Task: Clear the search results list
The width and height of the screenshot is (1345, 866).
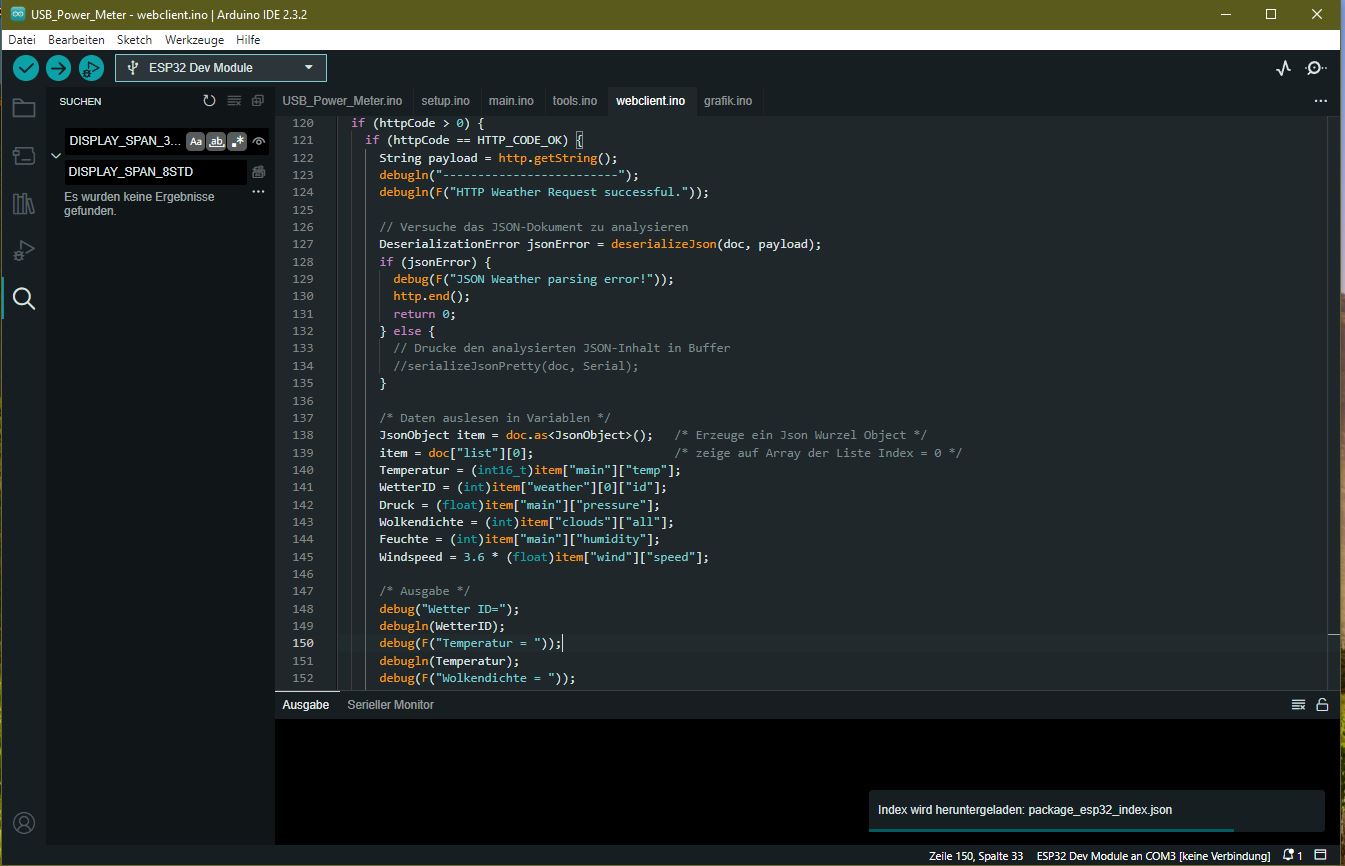Action: 234,101
